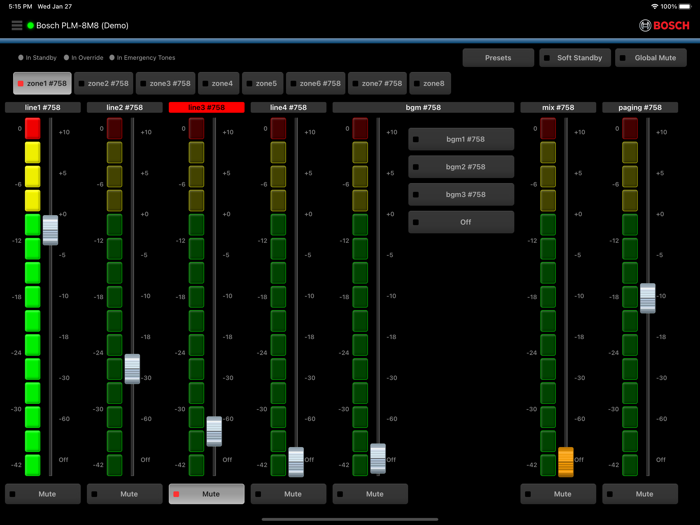Image resolution: width=700 pixels, height=525 pixels.
Task: Select bgm2 #758 source
Action: [x=461, y=167]
